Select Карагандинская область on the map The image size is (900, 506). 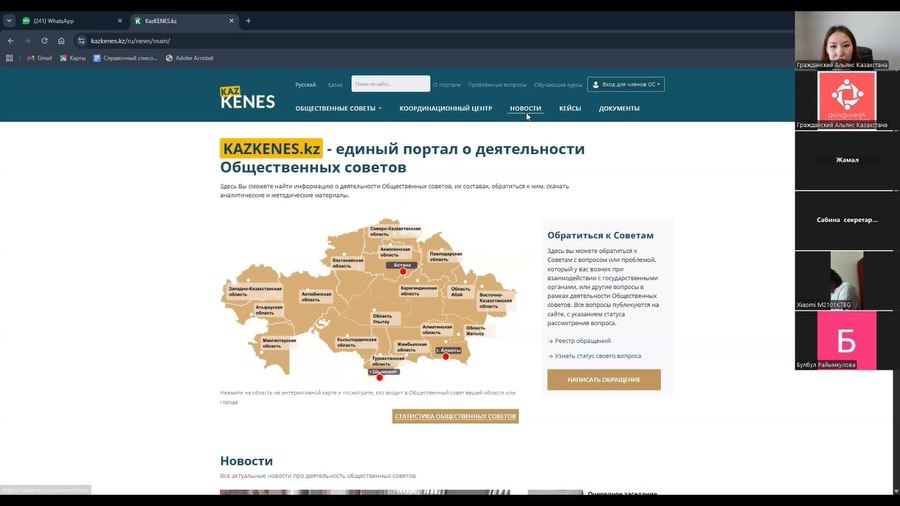(418, 290)
